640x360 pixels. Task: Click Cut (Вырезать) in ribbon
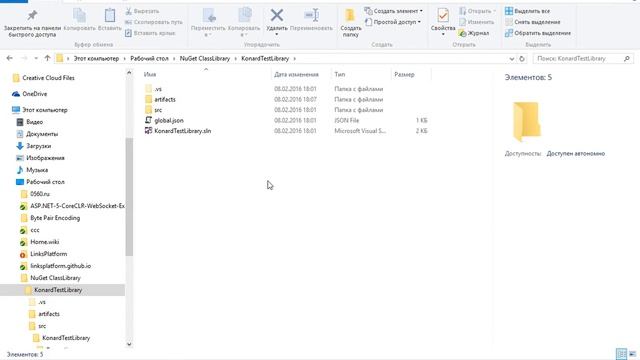point(142,11)
